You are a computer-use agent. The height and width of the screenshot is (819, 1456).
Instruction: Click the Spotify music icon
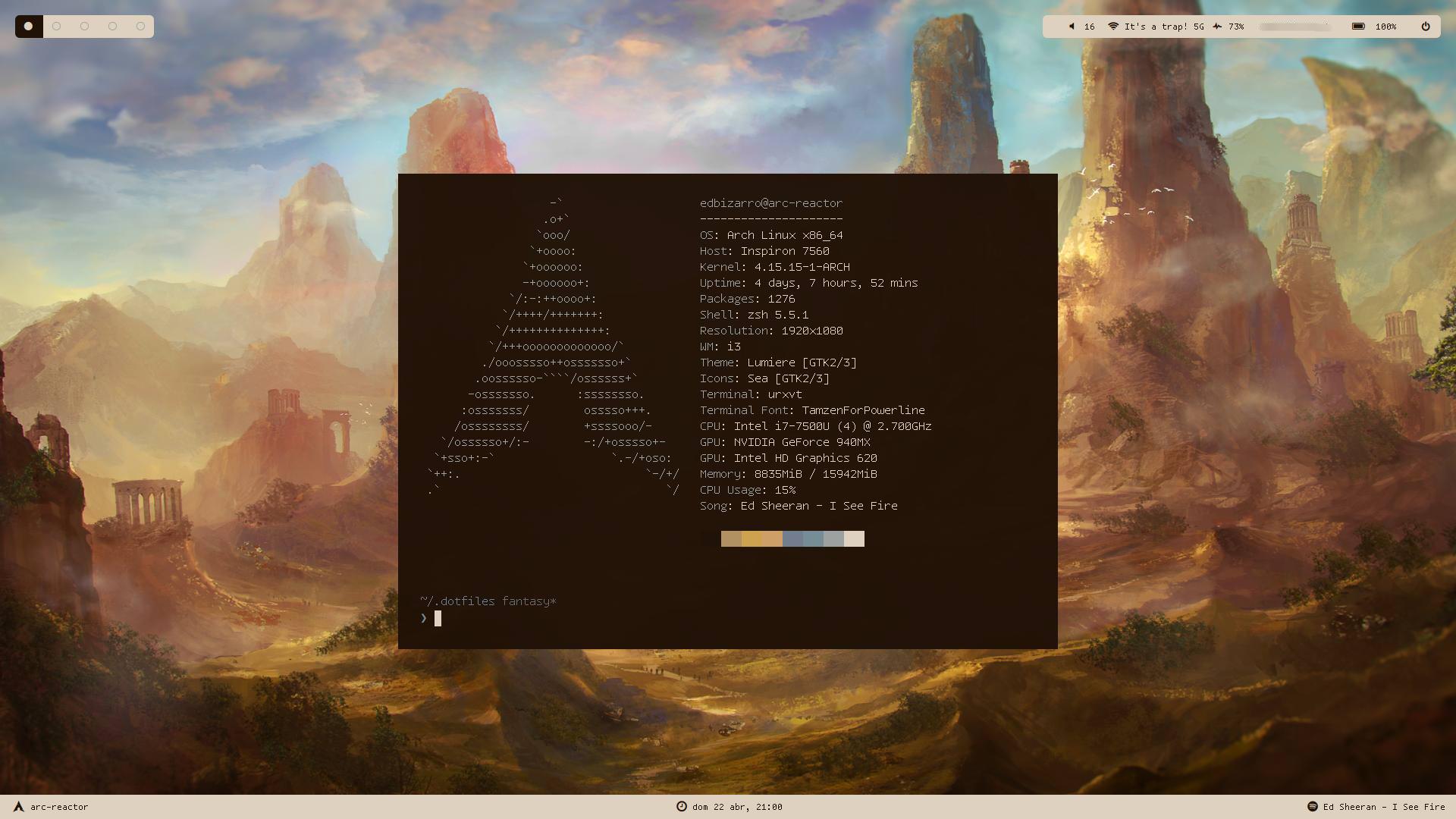[x=1312, y=807]
